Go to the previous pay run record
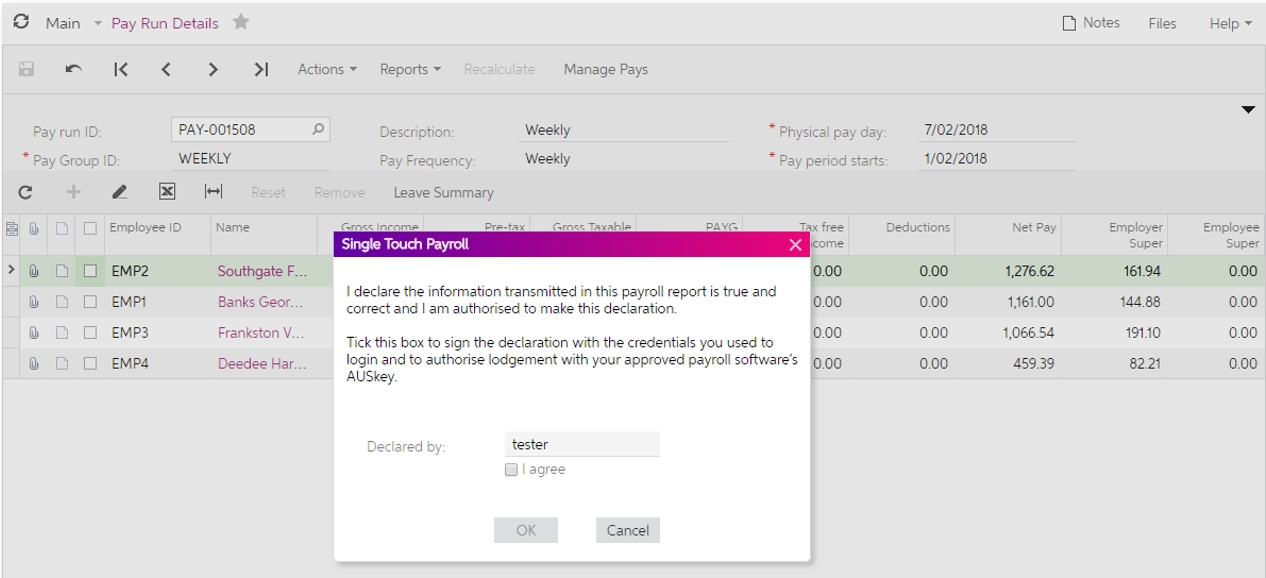This screenshot has height=578, width=1266. [168, 70]
